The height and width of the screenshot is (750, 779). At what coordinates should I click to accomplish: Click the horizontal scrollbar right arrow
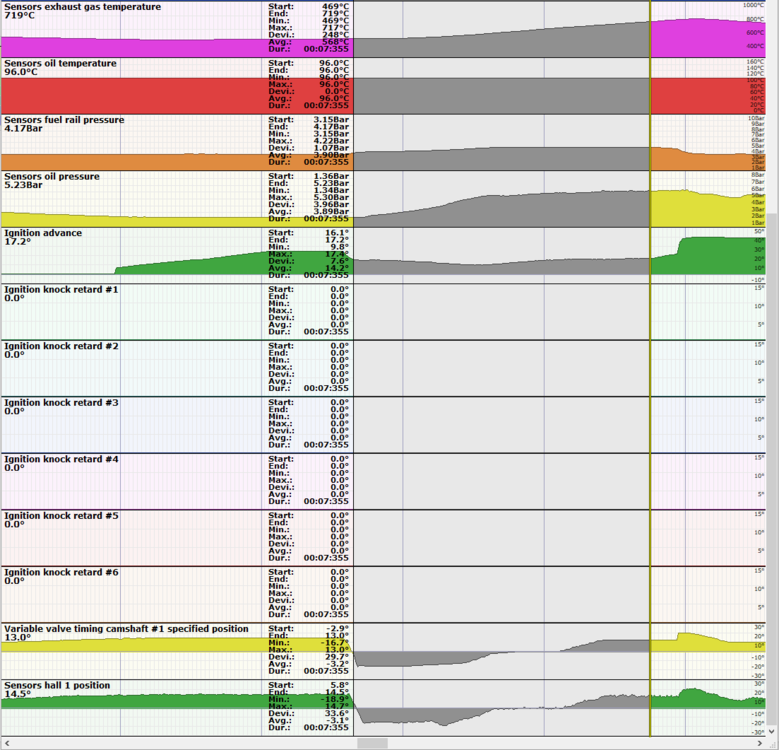click(x=761, y=744)
